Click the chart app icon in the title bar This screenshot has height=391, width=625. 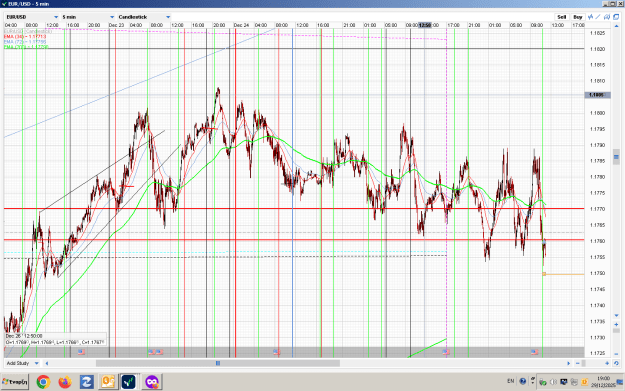point(4,4)
